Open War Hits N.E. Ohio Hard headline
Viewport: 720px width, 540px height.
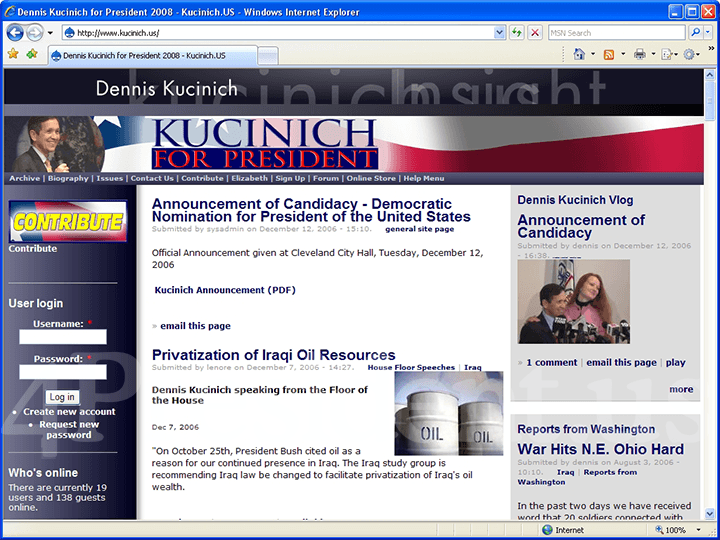pyautogui.click(x=601, y=449)
